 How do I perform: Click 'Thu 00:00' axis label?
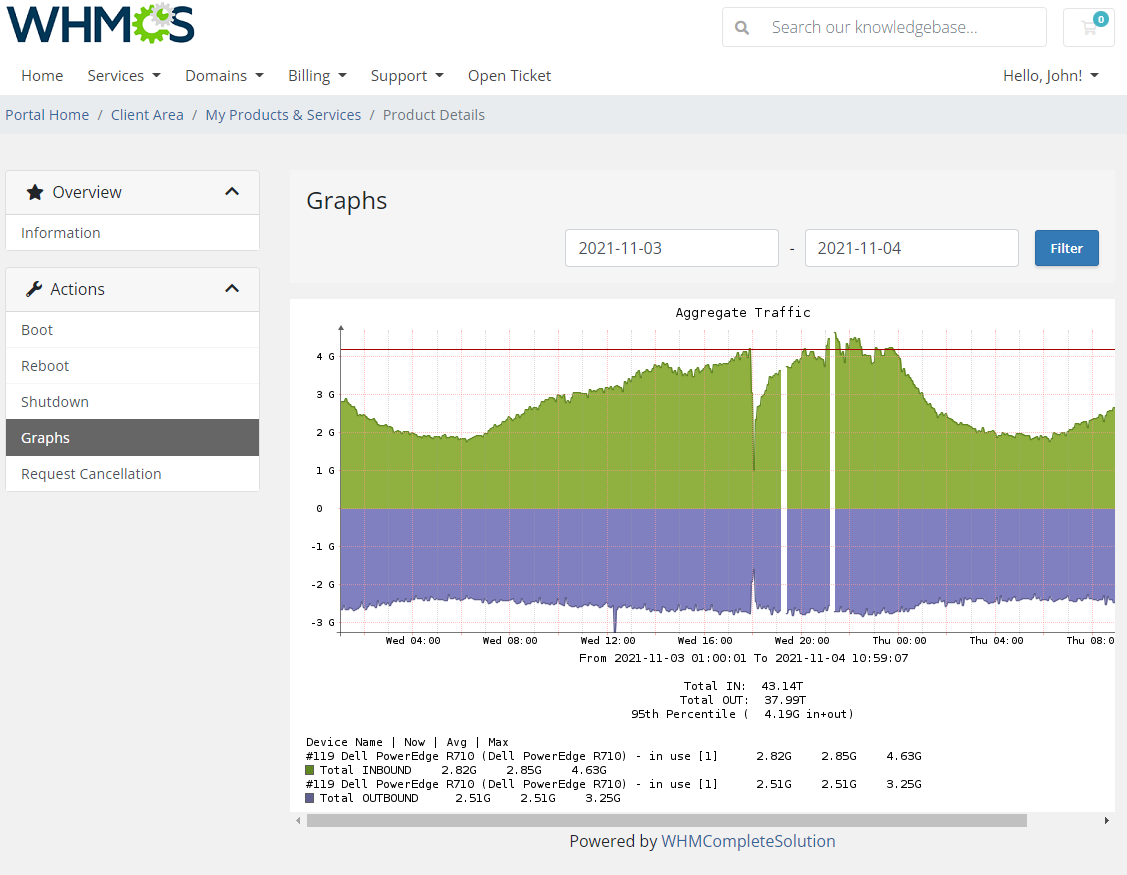pos(899,641)
